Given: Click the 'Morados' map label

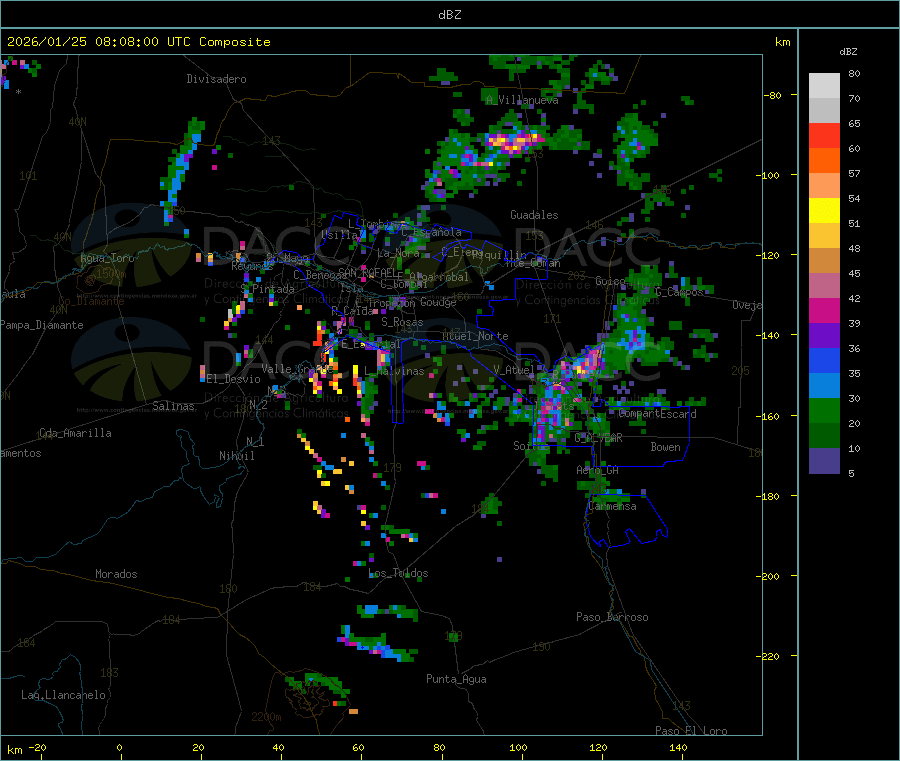Looking at the screenshot, I should point(116,574).
